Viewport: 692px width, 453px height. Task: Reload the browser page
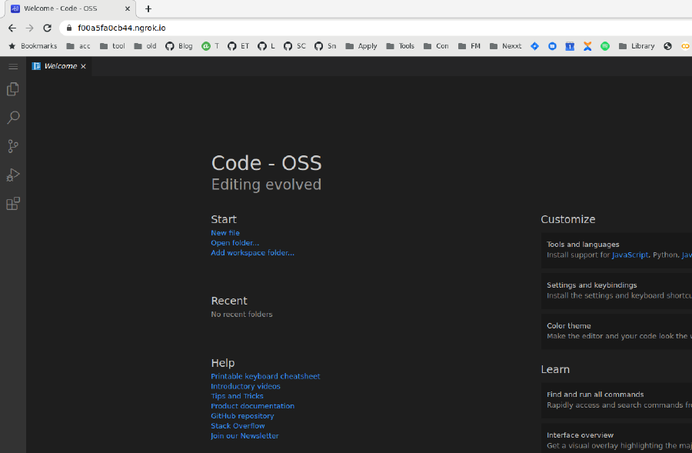(47, 28)
